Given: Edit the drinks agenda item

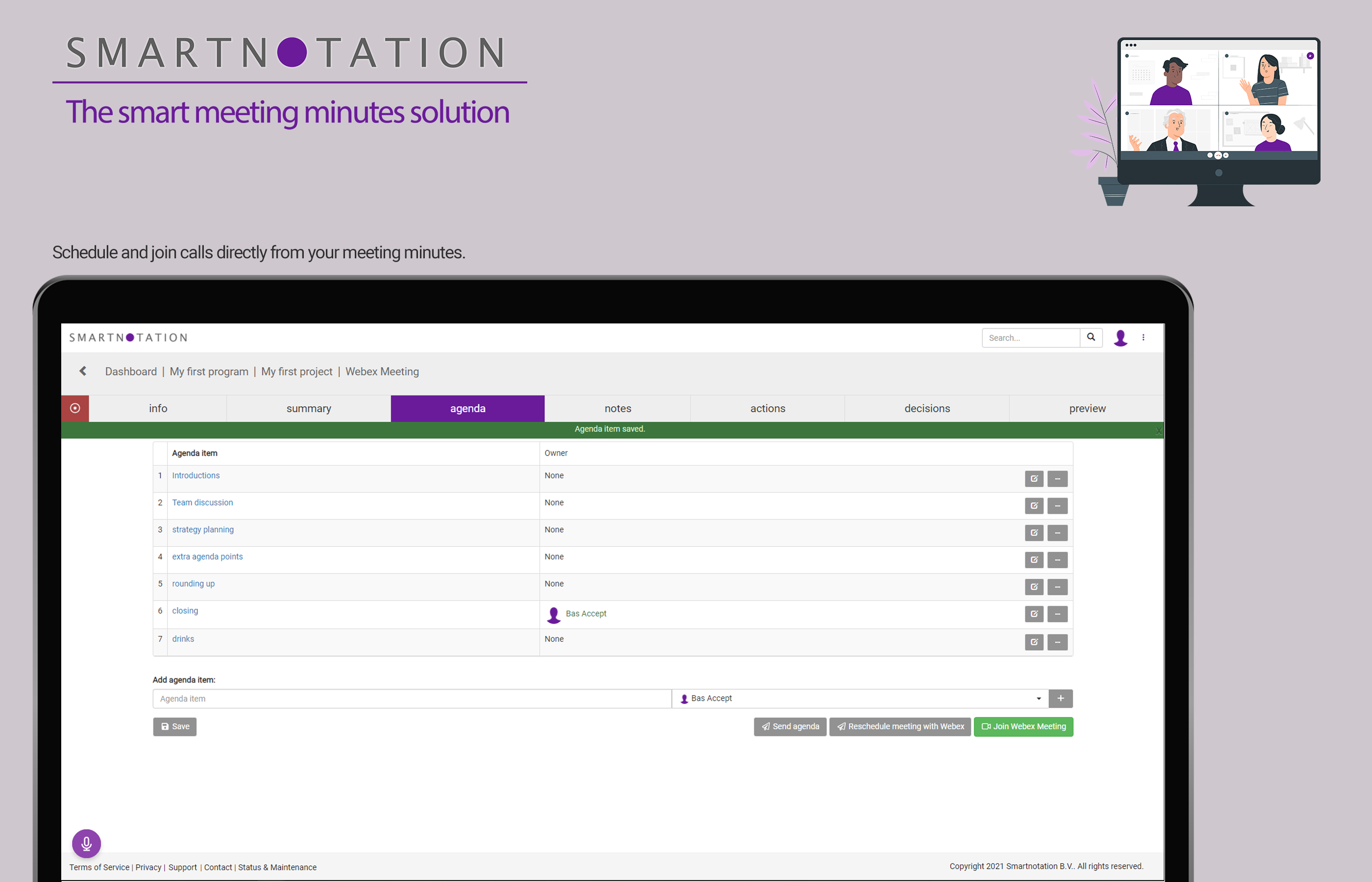Looking at the screenshot, I should (x=1033, y=642).
